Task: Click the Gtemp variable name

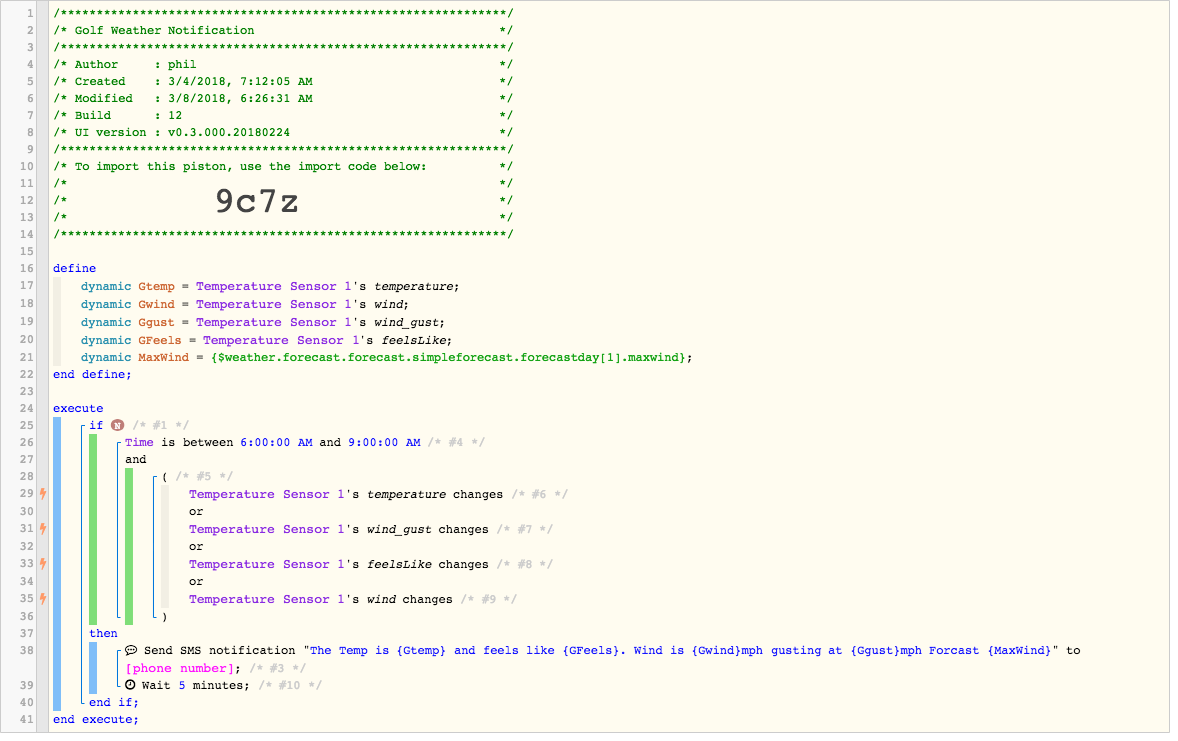Action: click(156, 286)
